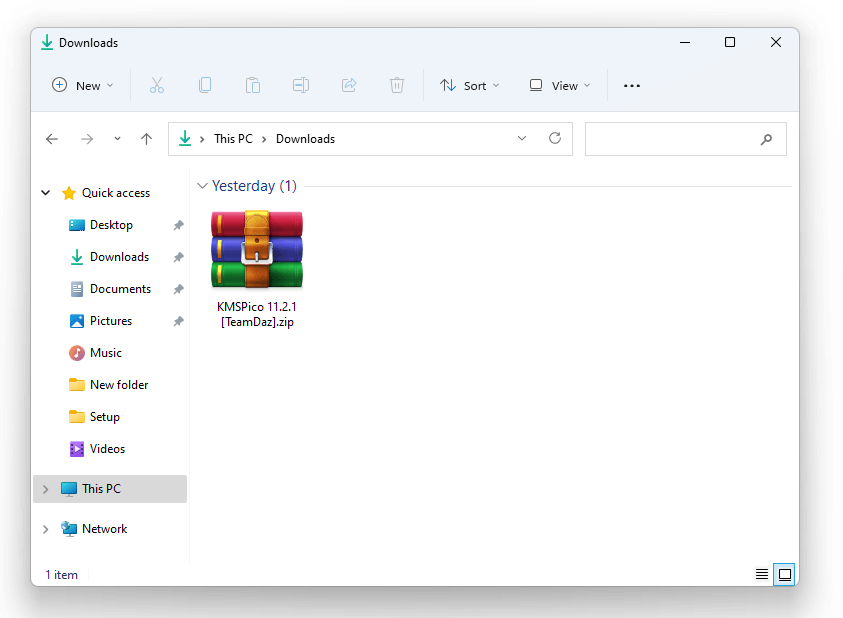Go up one folder level
Viewport: 843px width, 618px height.
[147, 139]
